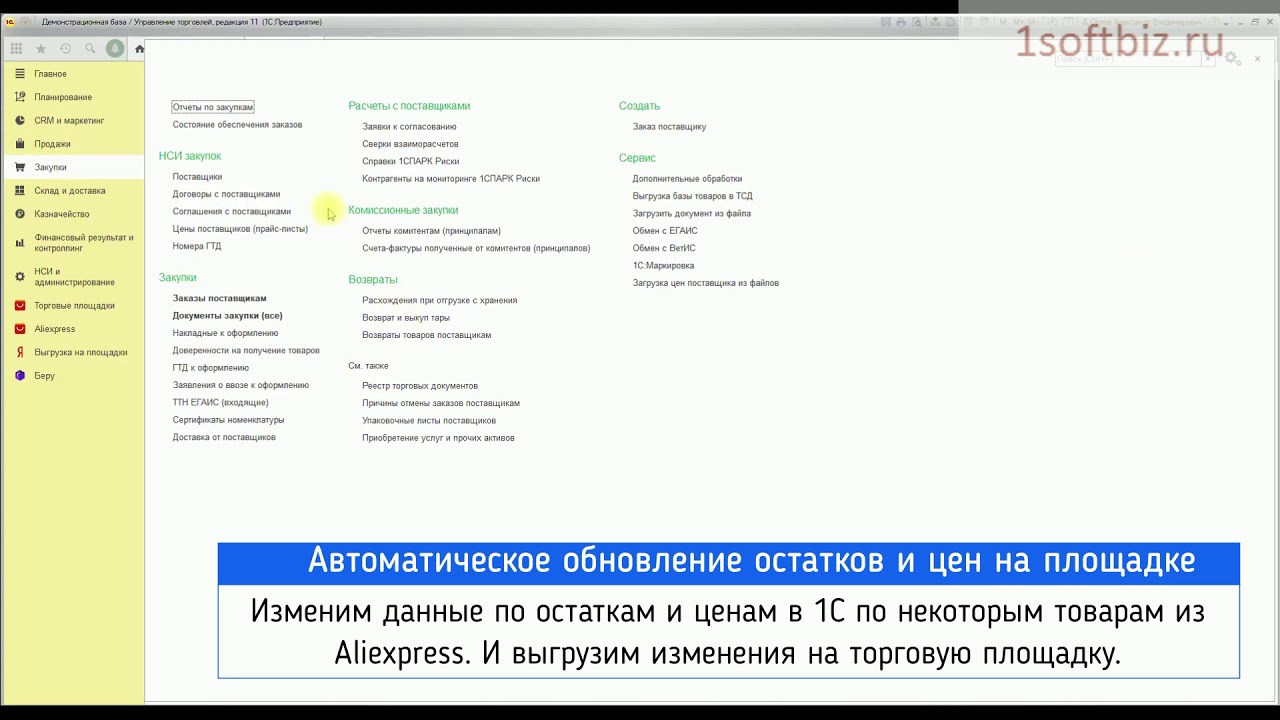Open Возвраты товаров поставщикам
Viewport: 1280px width, 720px height.
point(426,335)
